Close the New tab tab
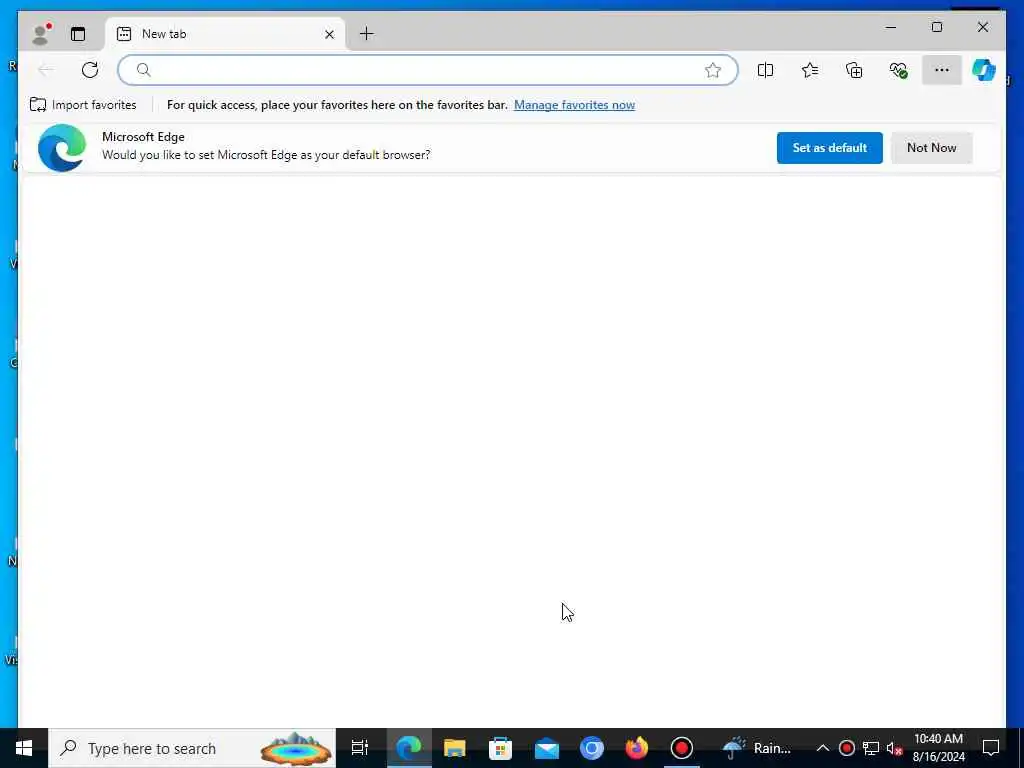The width and height of the screenshot is (1024, 768). point(329,34)
